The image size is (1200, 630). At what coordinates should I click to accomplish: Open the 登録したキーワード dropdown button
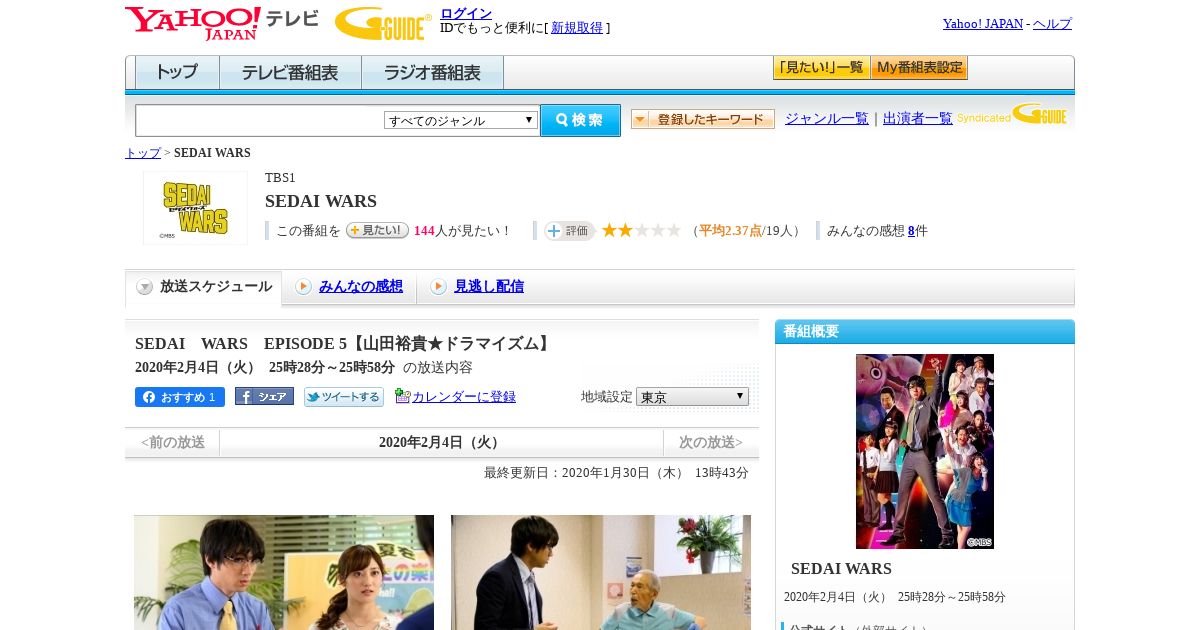tap(703, 119)
